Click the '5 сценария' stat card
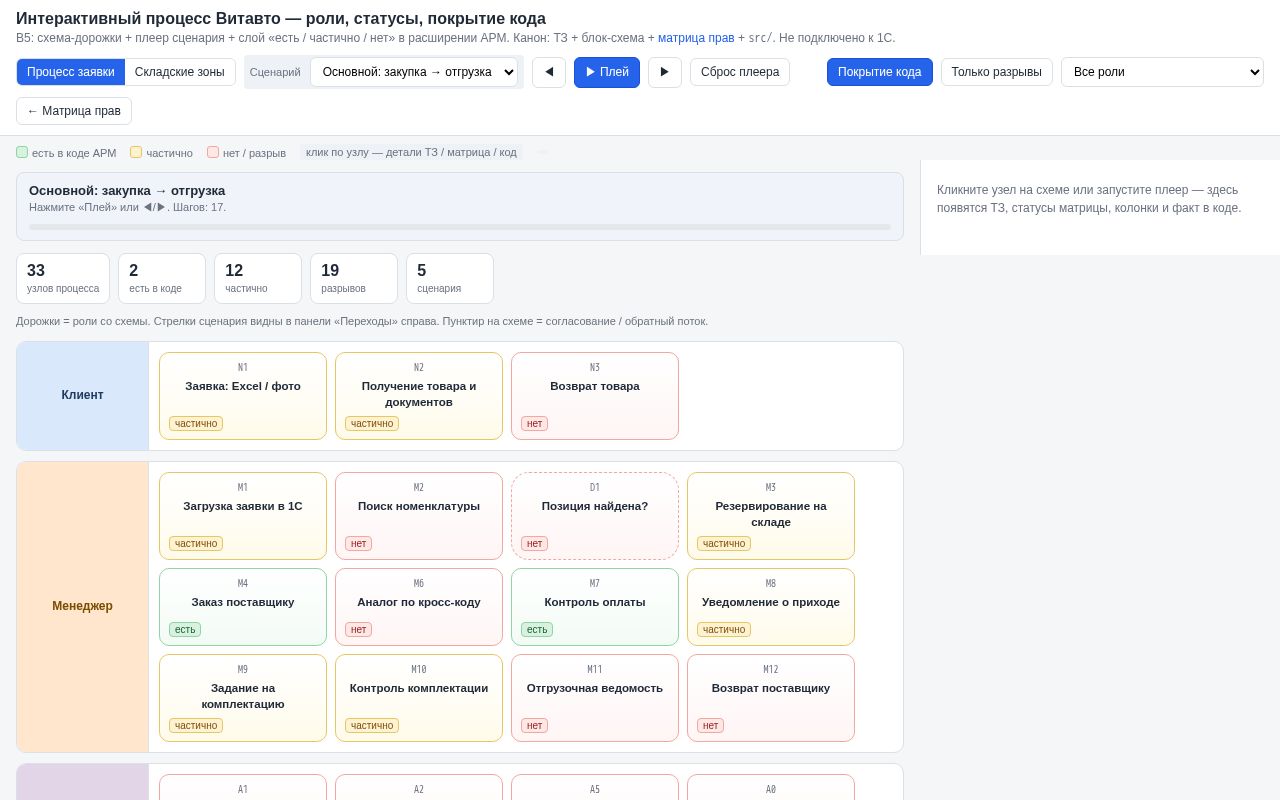1280x800 pixels. click(x=450, y=278)
